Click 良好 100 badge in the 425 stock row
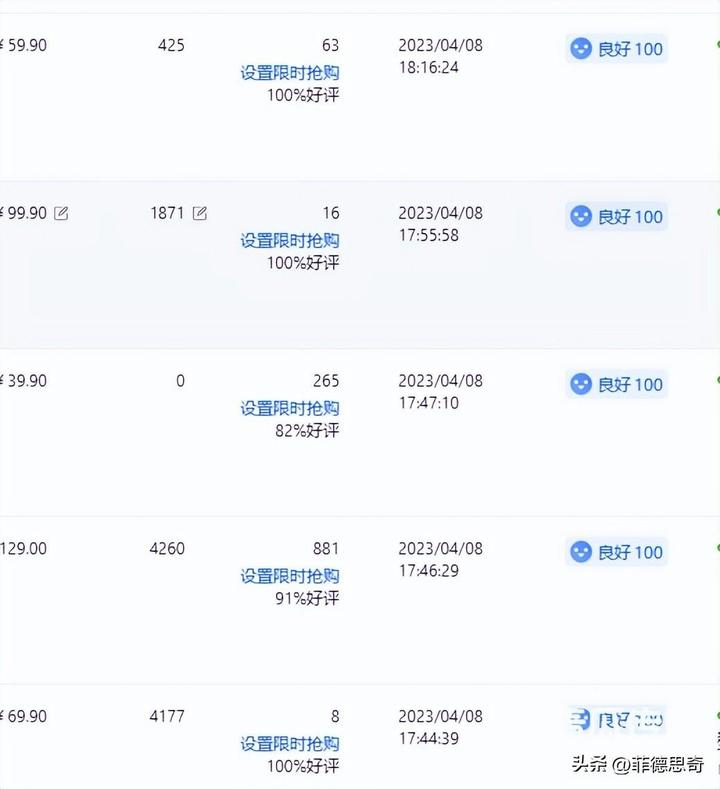 pyautogui.click(x=616, y=49)
